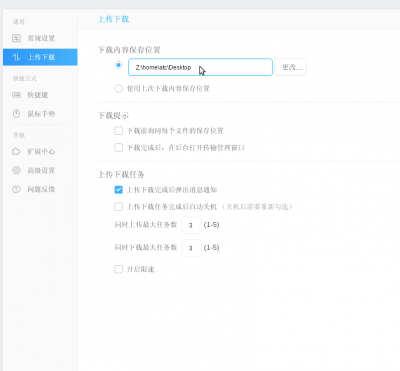Click the 高级设置 gear icon

point(16,170)
